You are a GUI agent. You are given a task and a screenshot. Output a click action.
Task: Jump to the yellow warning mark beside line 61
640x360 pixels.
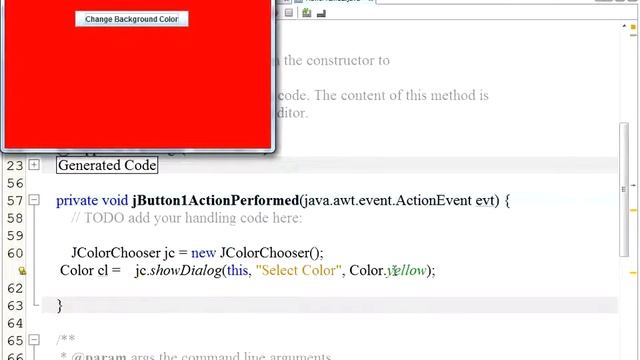pyautogui.click(x=633, y=273)
